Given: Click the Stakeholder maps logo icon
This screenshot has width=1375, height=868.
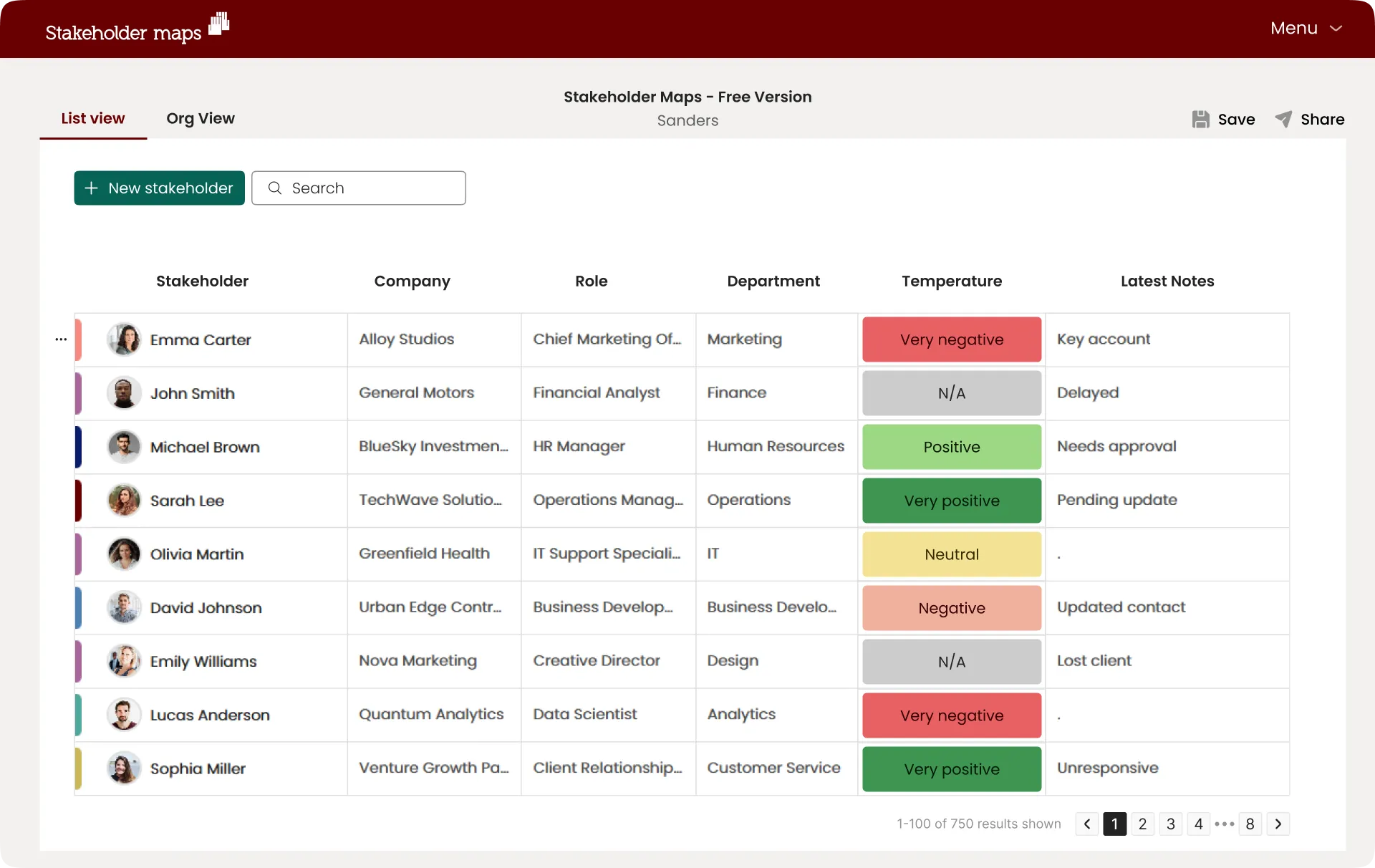Looking at the screenshot, I should pos(219,24).
